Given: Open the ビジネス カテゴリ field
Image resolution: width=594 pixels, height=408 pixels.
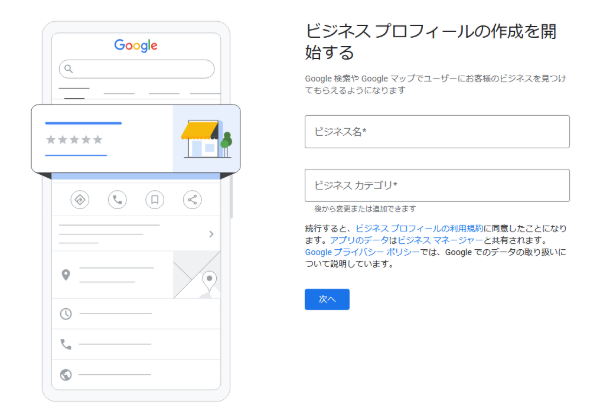Looking at the screenshot, I should coord(437,185).
